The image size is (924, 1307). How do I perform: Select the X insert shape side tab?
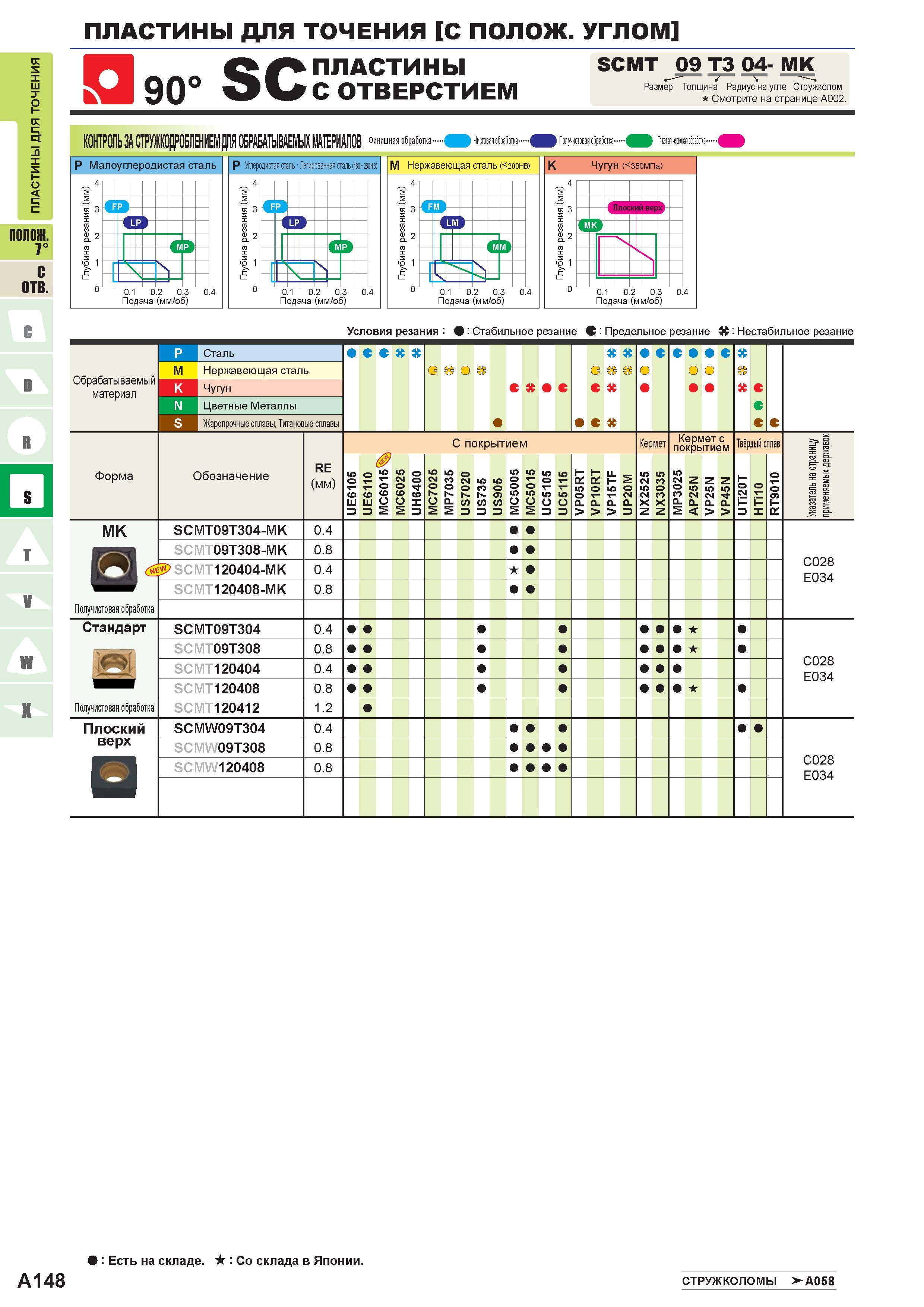26,711
